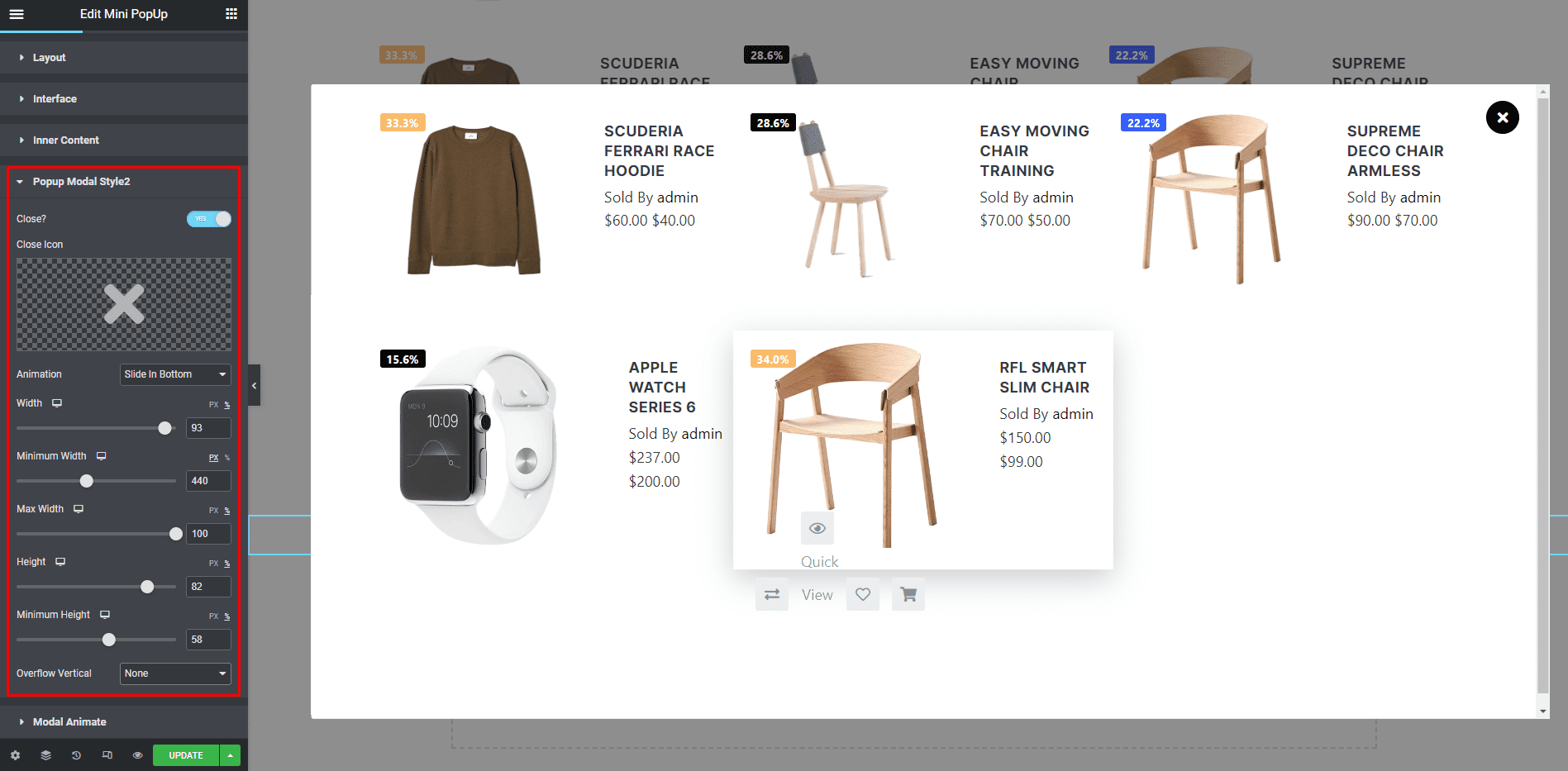Open the Animation dropdown
Image resolution: width=1568 pixels, height=771 pixels.
click(175, 374)
